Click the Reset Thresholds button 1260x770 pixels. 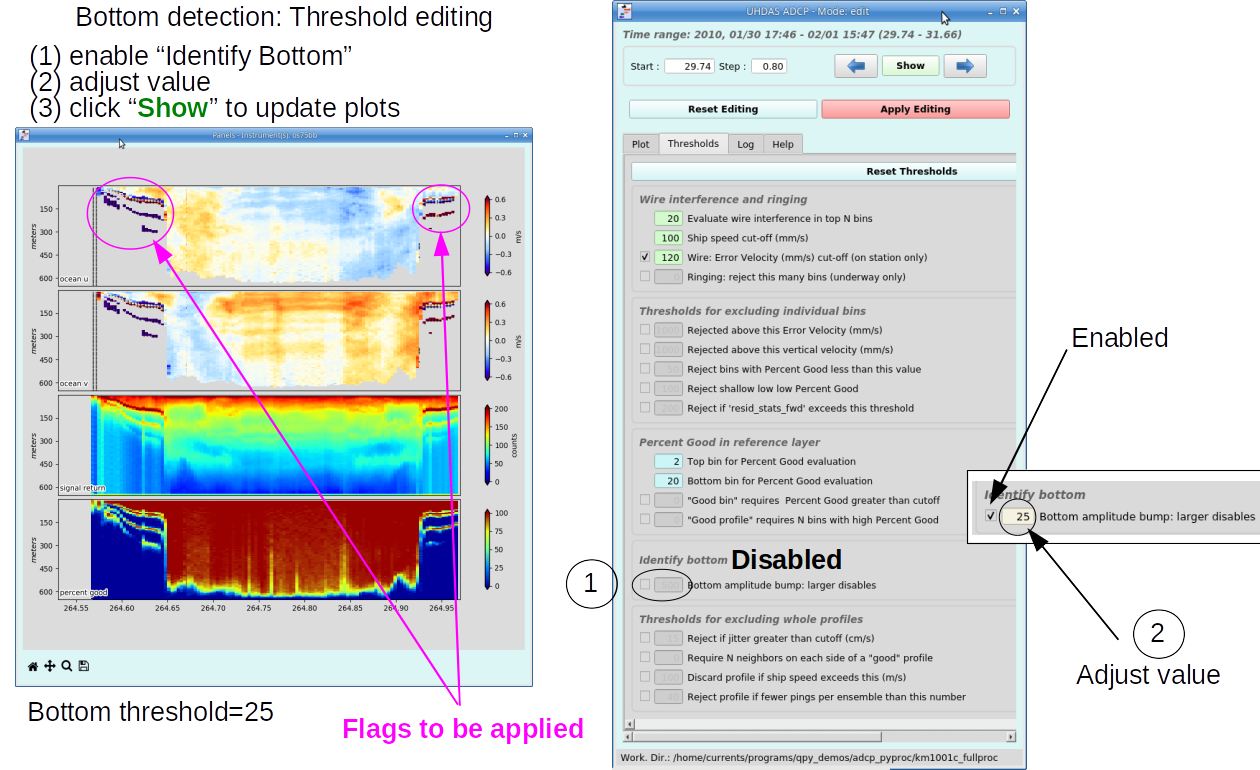(825, 171)
